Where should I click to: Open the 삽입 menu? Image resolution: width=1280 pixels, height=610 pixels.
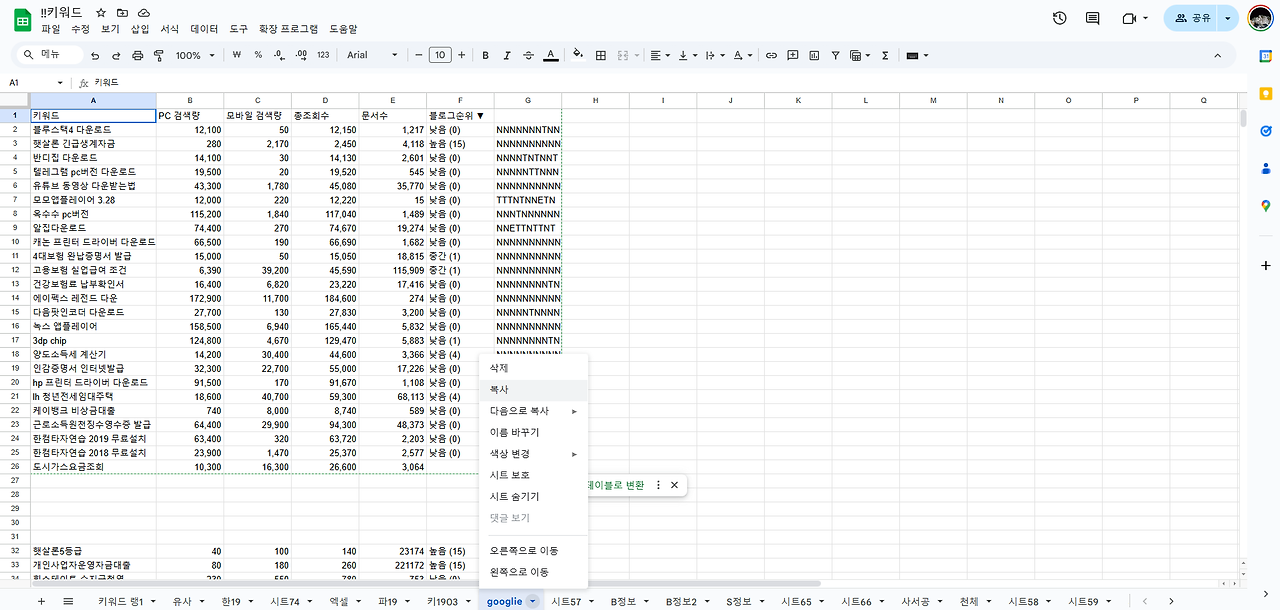pos(140,29)
